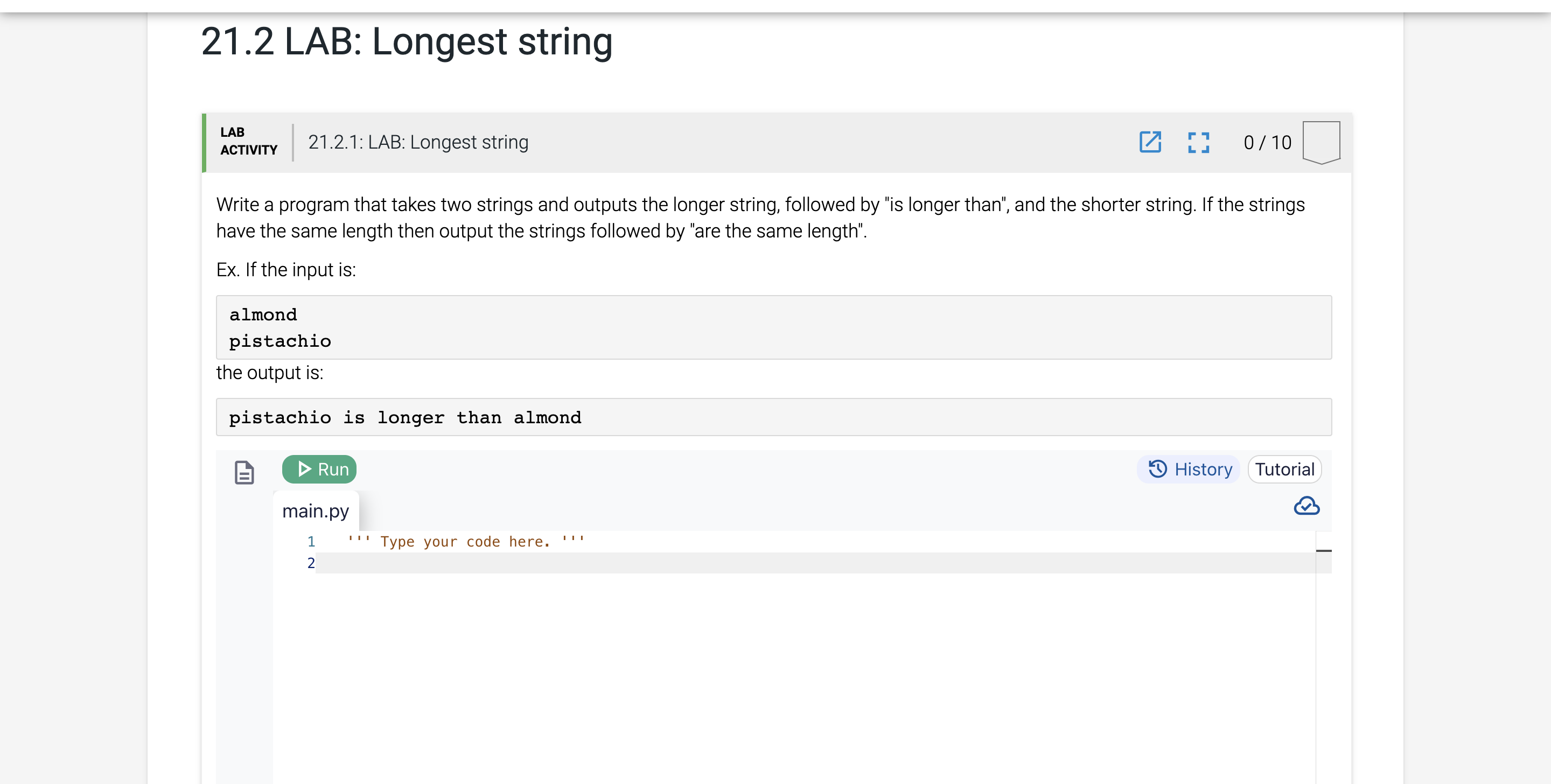Click the cloud saved status icon

1307,506
